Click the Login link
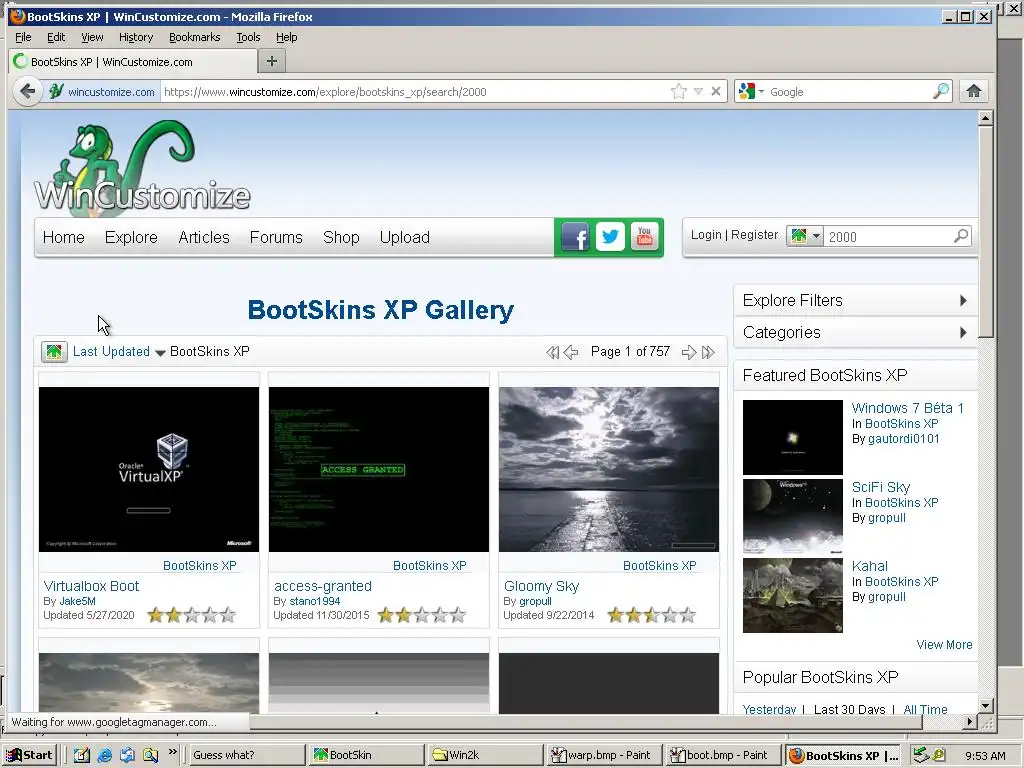 click(x=706, y=234)
